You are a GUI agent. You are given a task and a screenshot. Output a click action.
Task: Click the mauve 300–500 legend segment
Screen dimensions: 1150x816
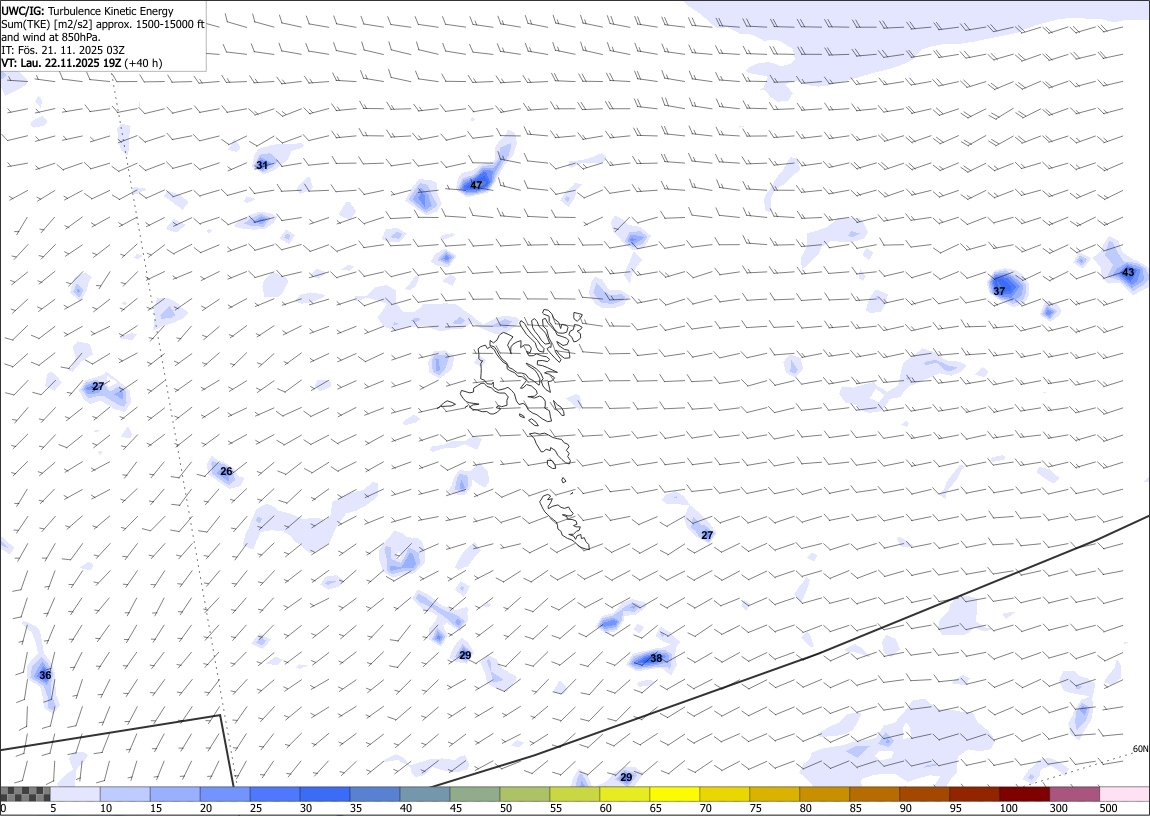[x=1074, y=794]
